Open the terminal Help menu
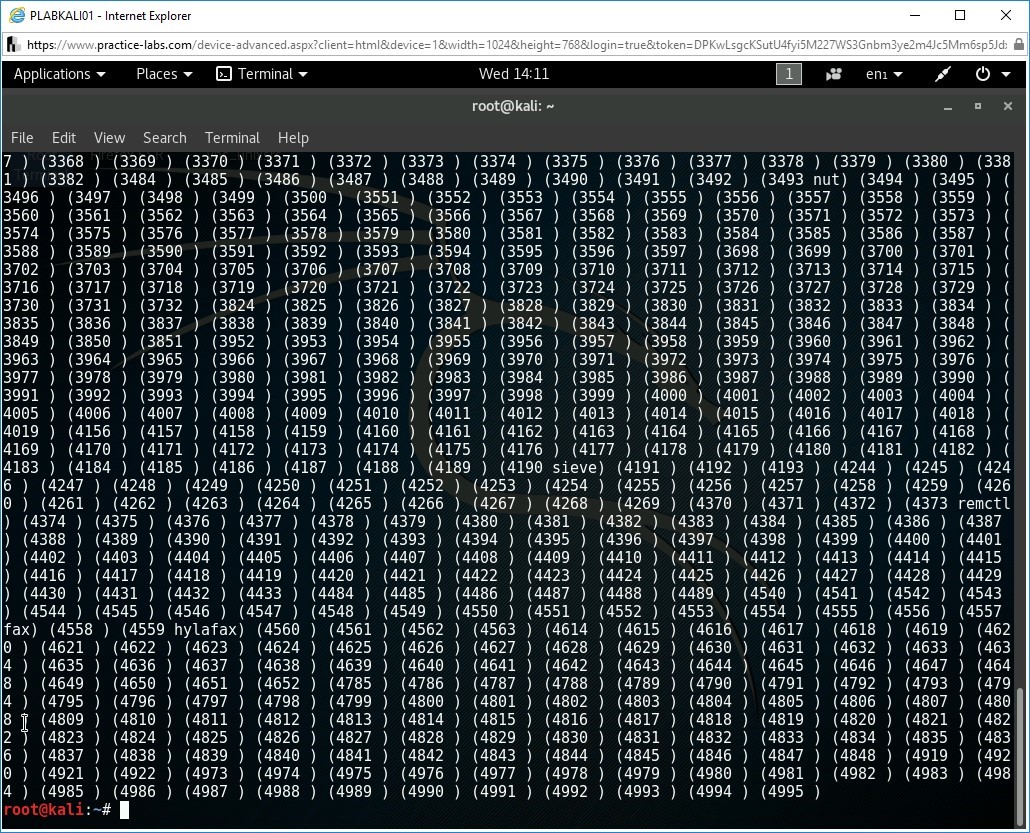The image size is (1030, 833). click(293, 138)
